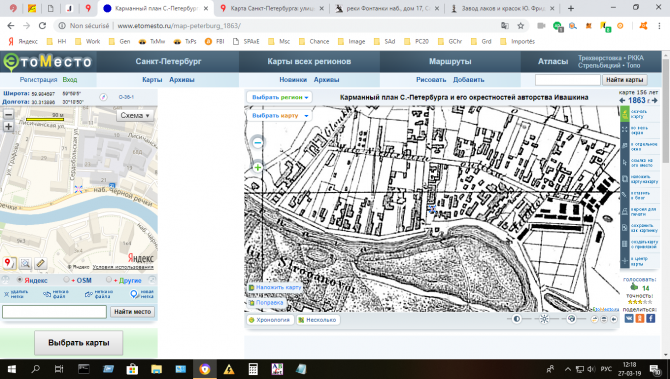This screenshot has width=670, height=379.
Task: Open Схема map type dropdown
Action: [x=135, y=115]
